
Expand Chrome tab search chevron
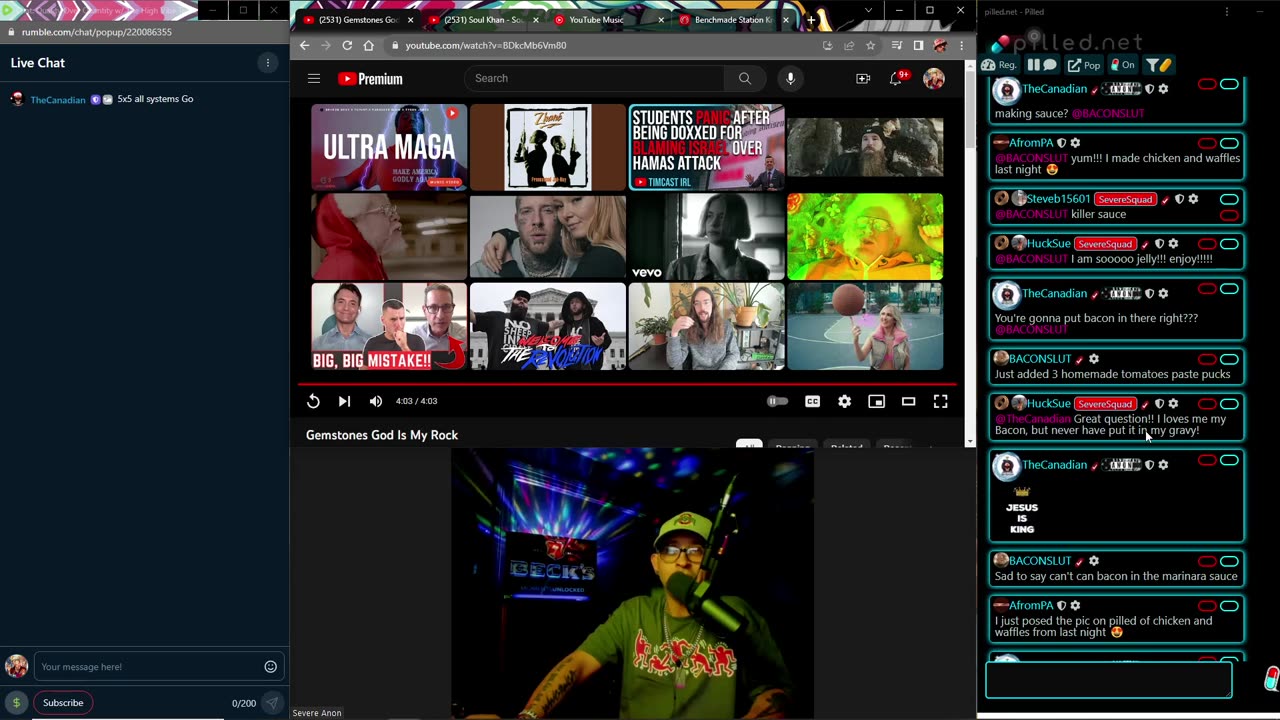(868, 10)
